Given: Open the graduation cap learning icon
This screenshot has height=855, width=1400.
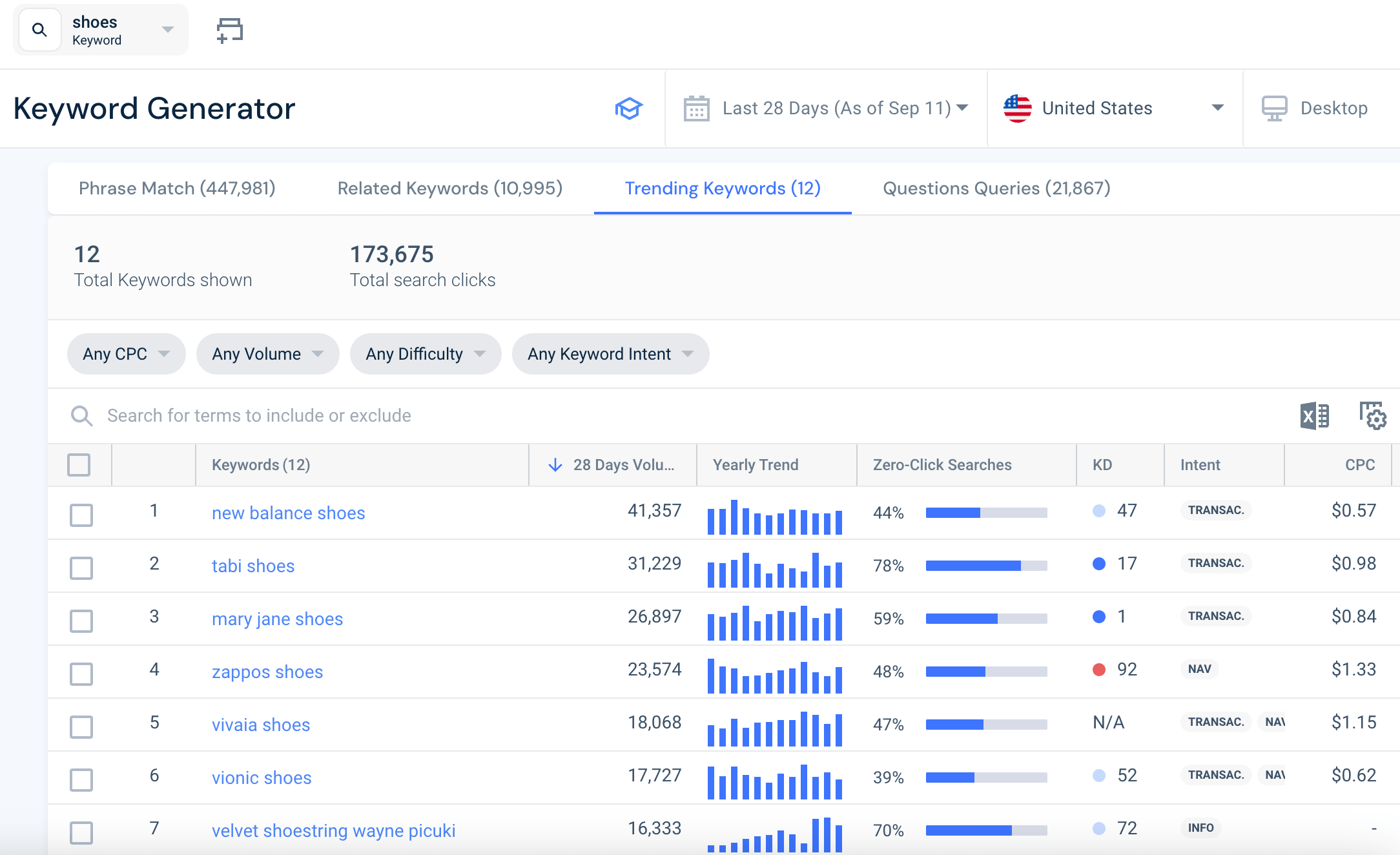Looking at the screenshot, I should 628,108.
